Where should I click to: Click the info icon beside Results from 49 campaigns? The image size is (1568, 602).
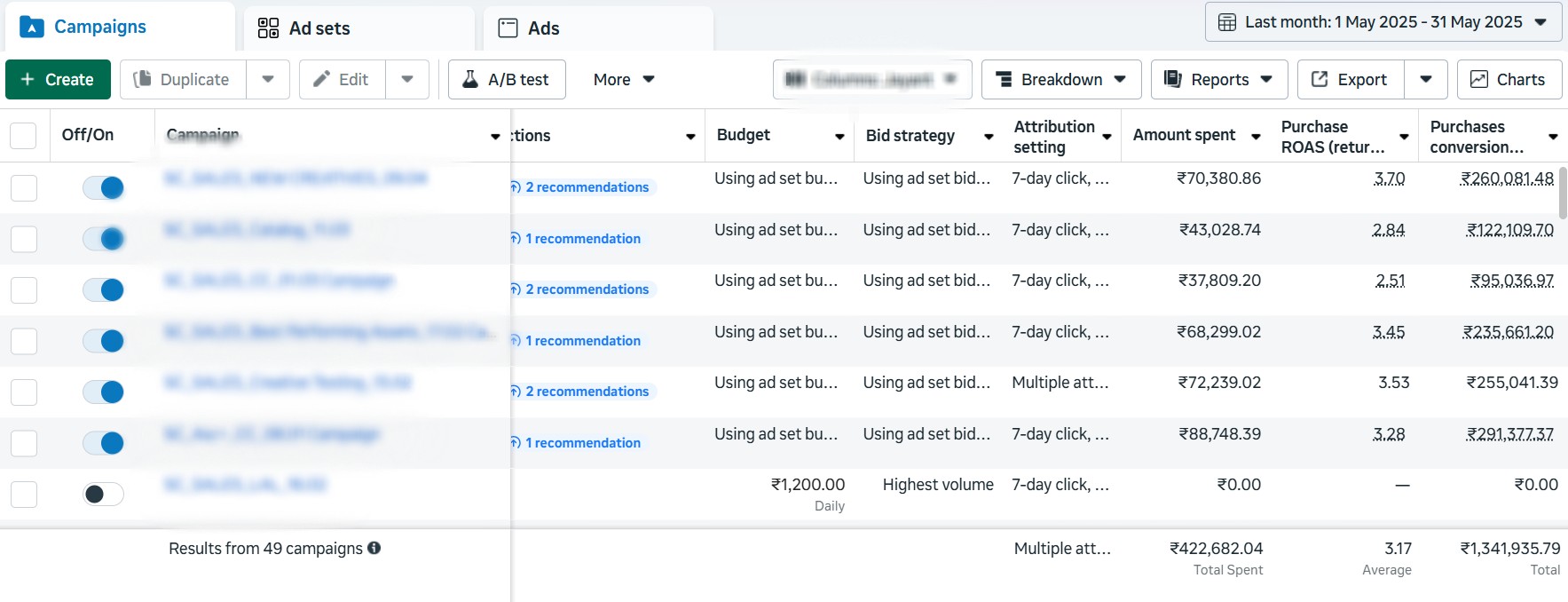(374, 548)
